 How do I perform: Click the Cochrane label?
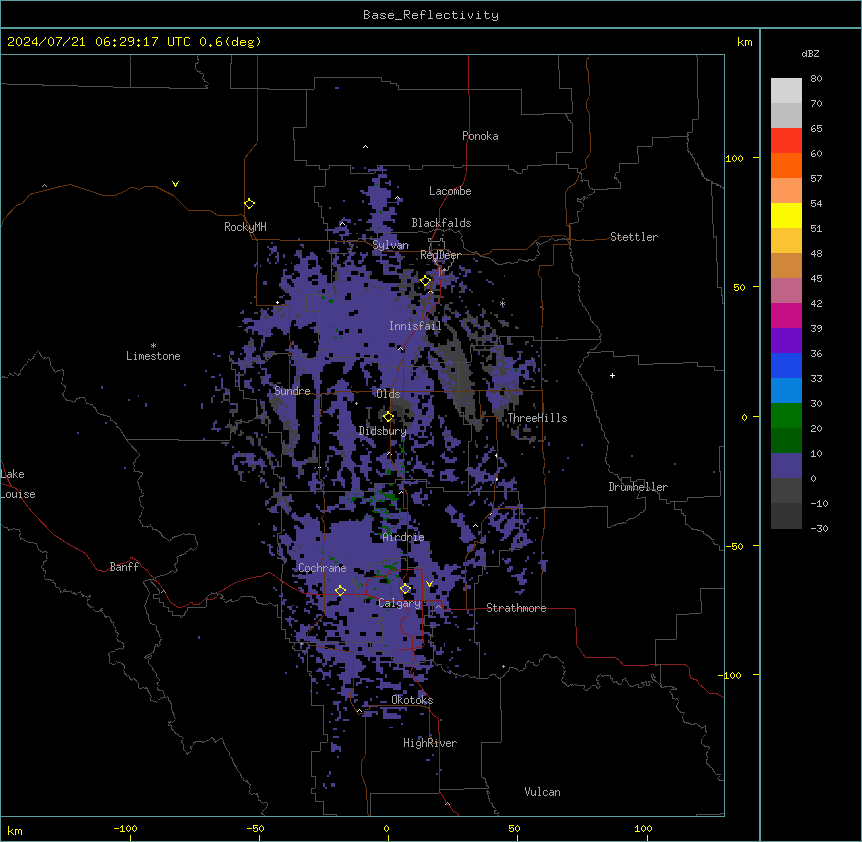(x=322, y=568)
